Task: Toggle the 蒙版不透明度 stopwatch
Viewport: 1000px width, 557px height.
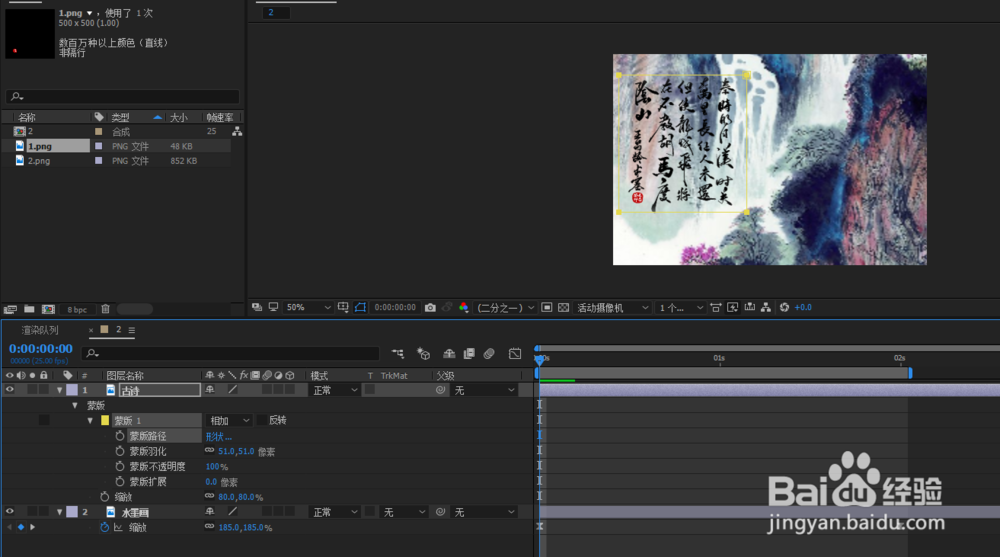Action: coord(120,466)
